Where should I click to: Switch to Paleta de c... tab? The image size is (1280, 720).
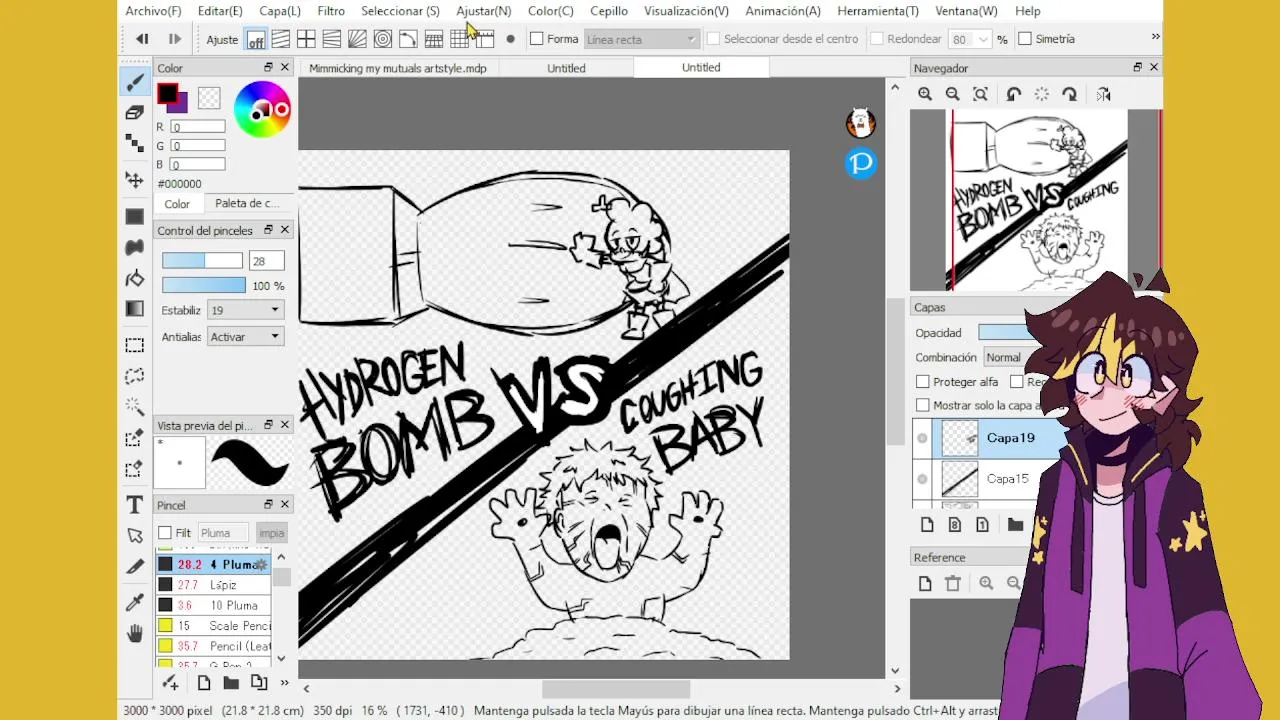click(246, 203)
